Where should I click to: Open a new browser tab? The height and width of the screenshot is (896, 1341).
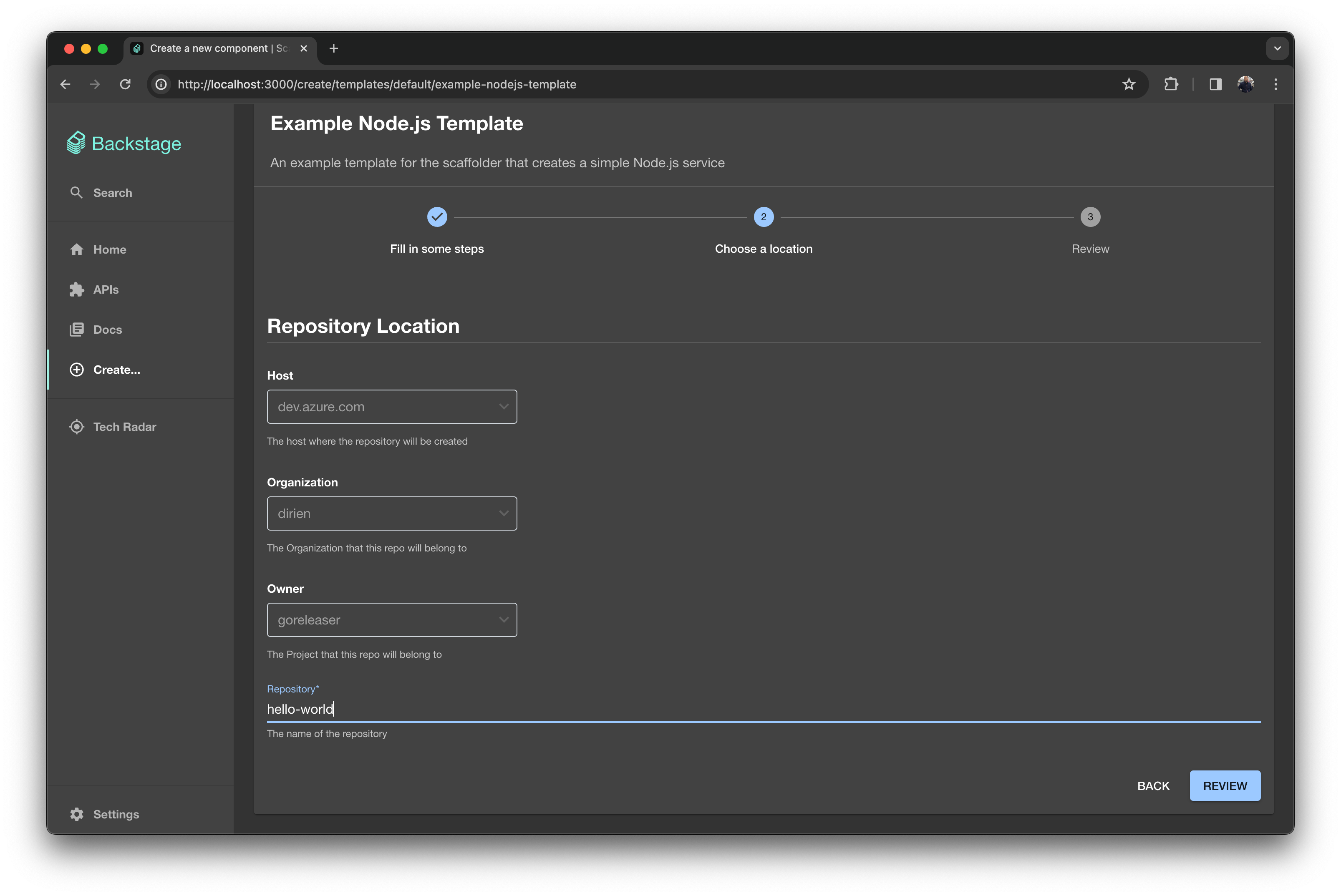click(x=334, y=48)
